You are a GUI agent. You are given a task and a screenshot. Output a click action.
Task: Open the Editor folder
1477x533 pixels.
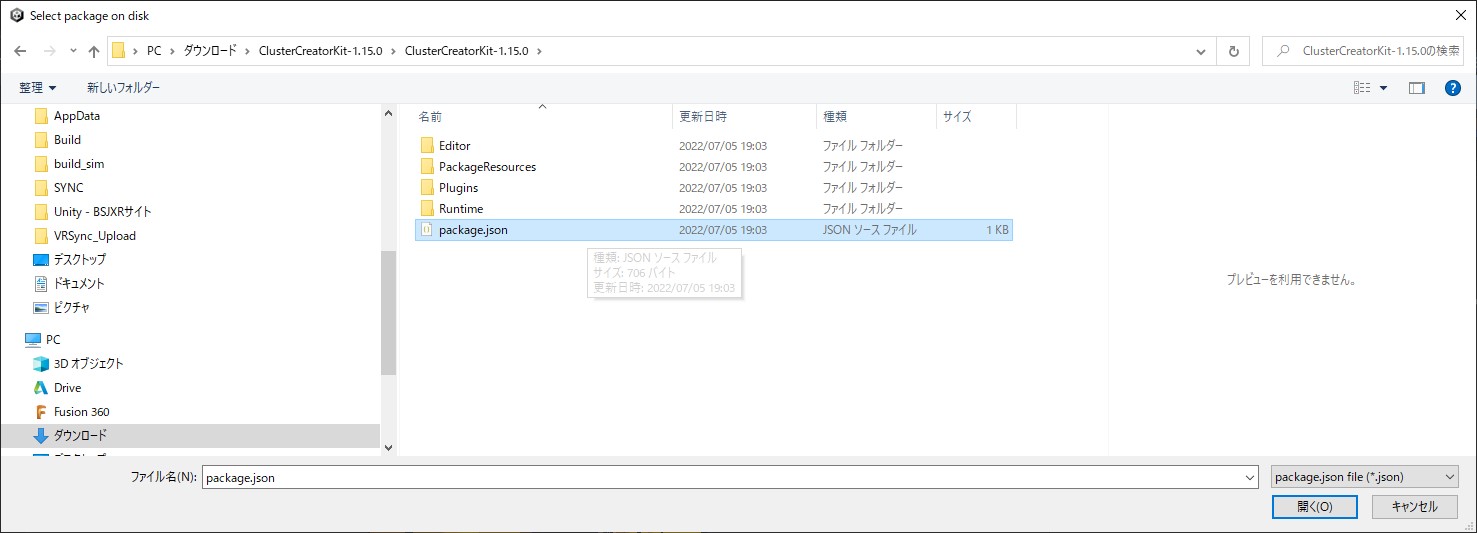tap(454, 146)
